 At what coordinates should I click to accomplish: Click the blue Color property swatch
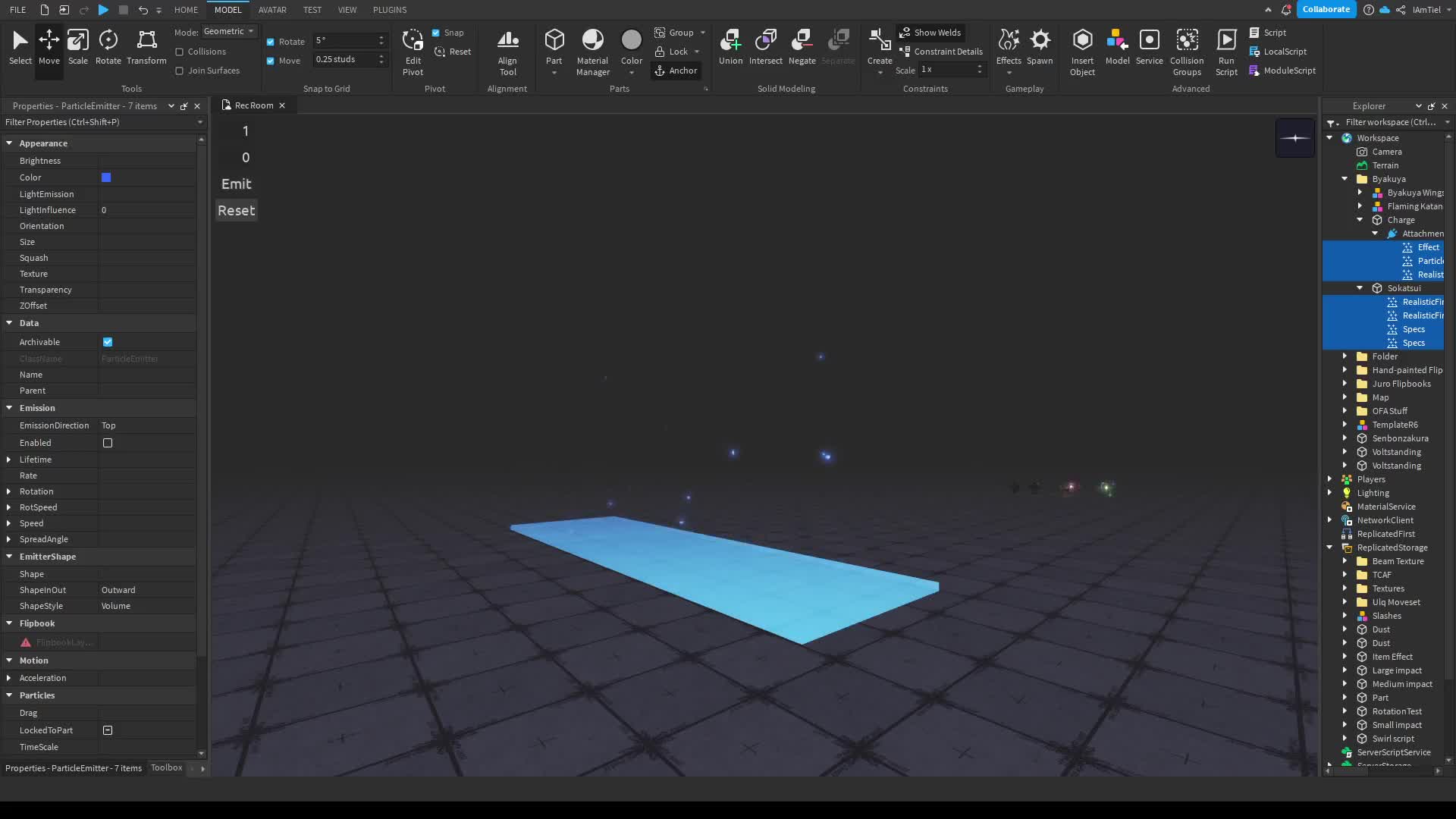click(106, 177)
